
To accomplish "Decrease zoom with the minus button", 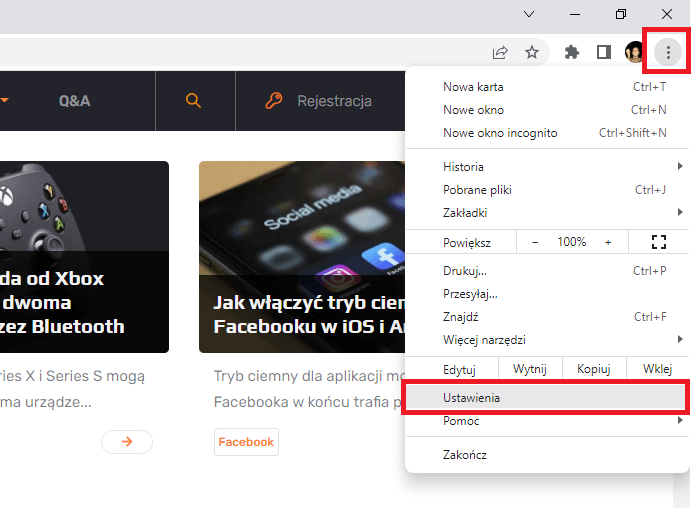I will click(x=535, y=242).
